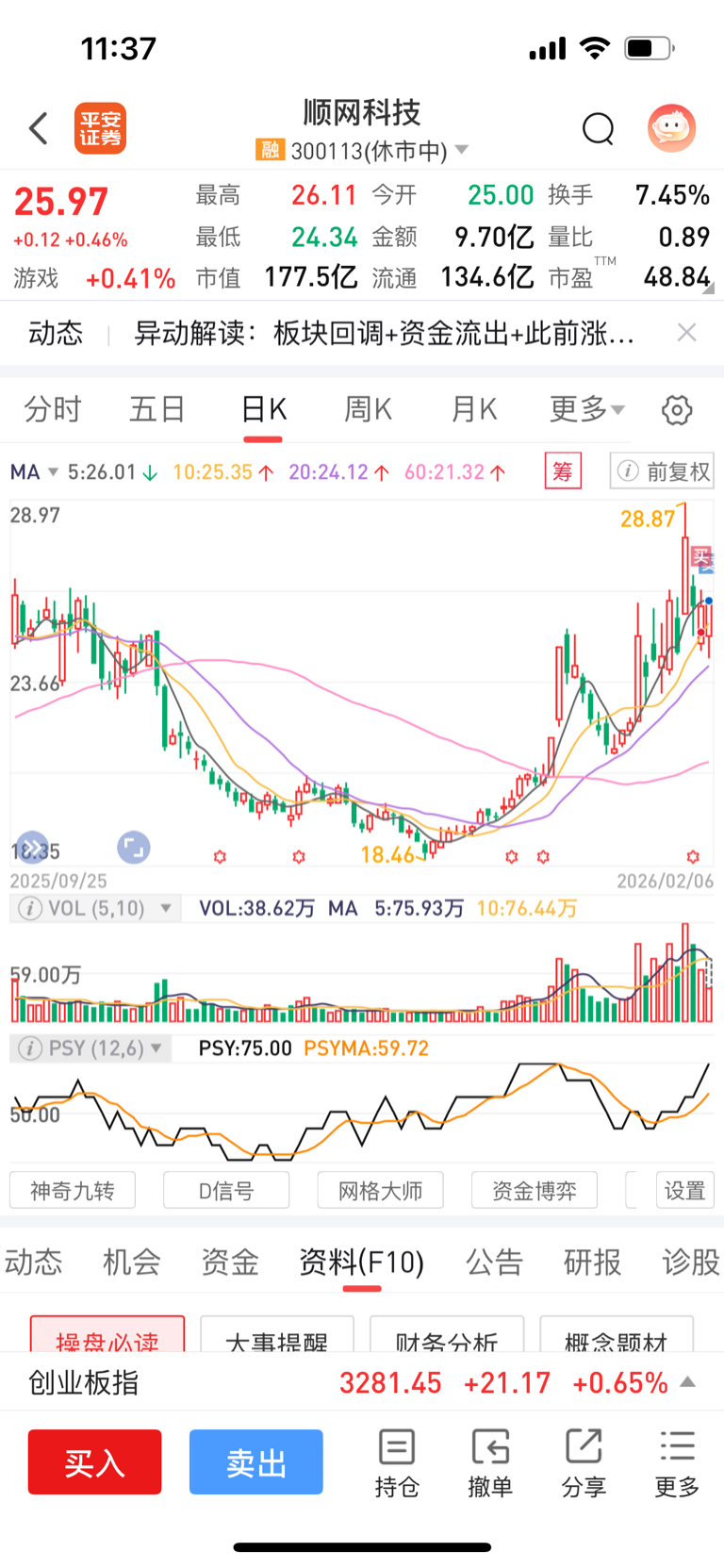Tap the 市值 177.5亿 value
This screenshot has height=1568, width=724.
(x=311, y=277)
